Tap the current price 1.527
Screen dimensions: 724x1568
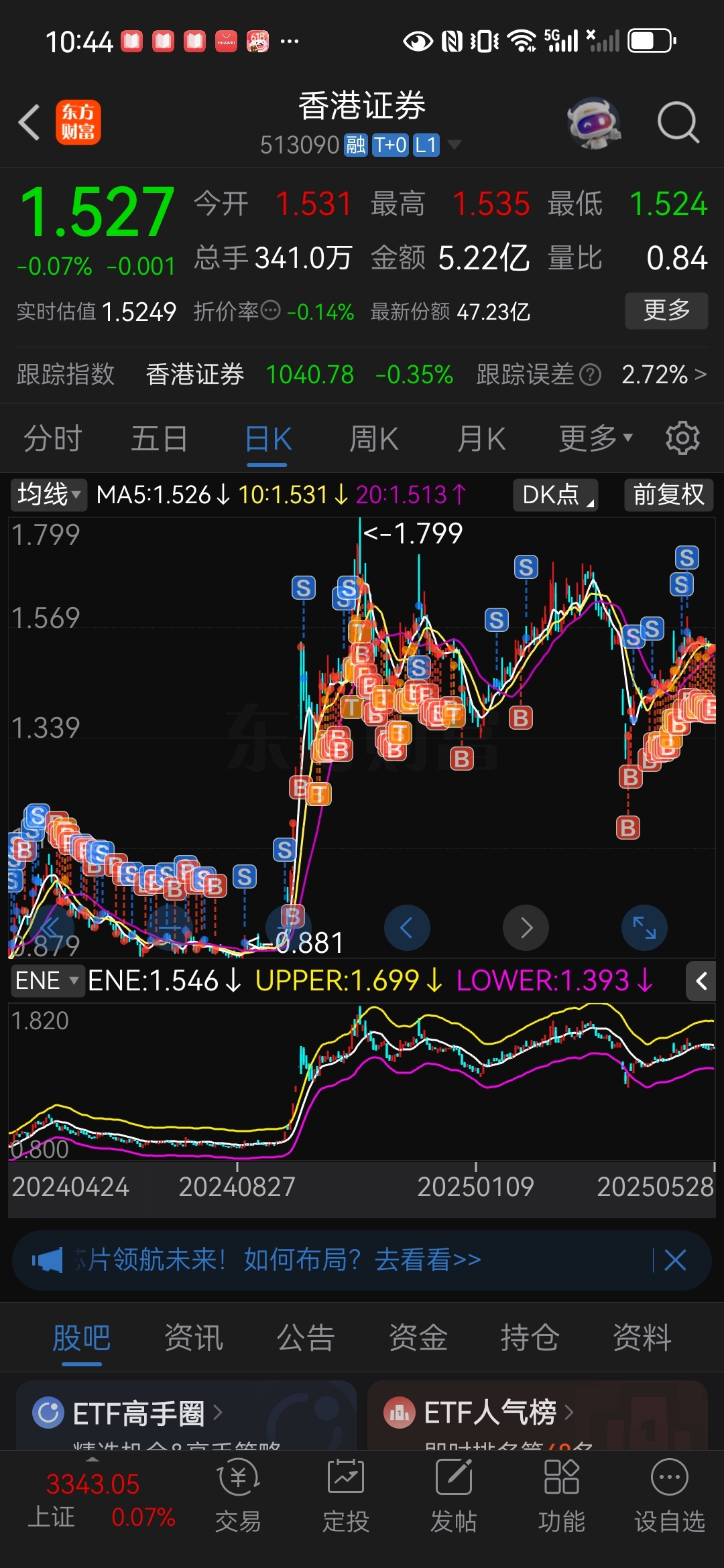click(x=98, y=212)
